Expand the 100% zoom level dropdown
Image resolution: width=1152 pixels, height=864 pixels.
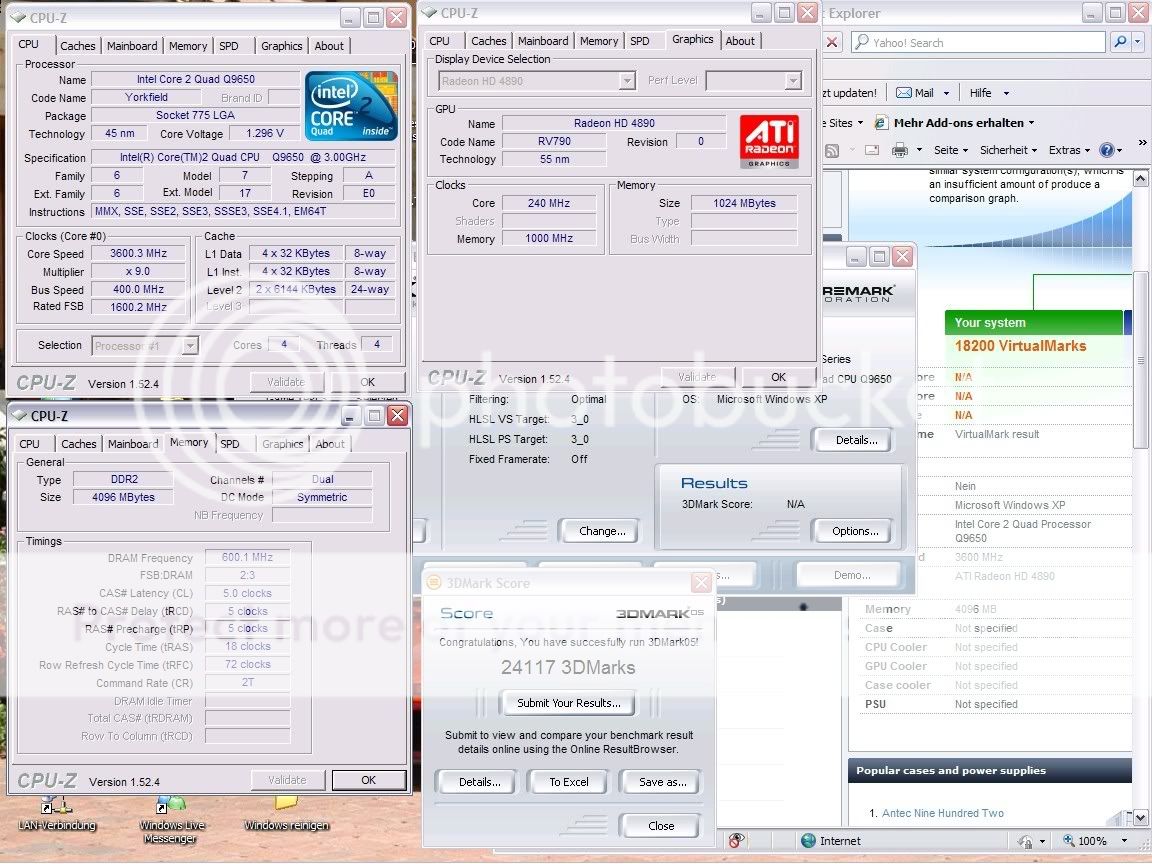point(1125,841)
